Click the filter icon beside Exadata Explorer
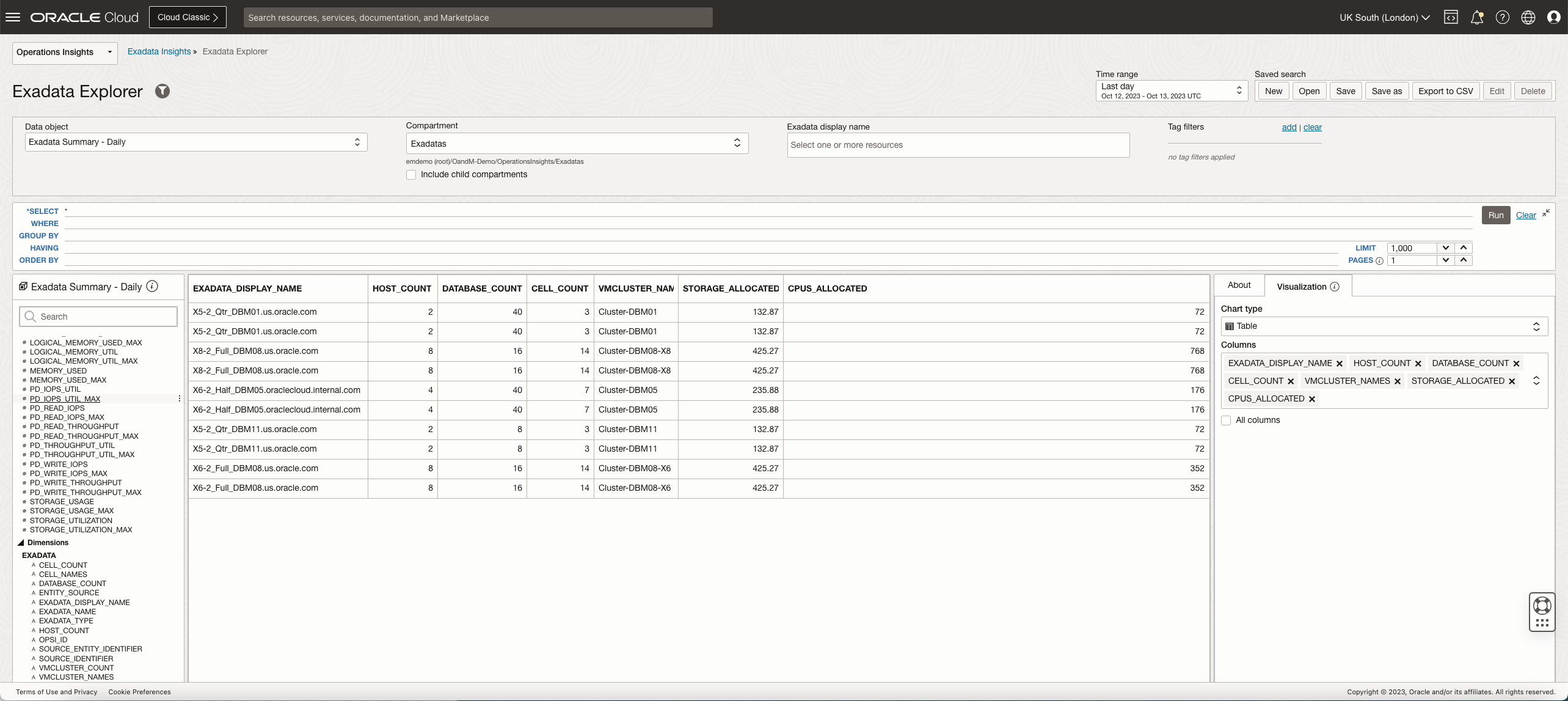Screen dimensions: 1568x701 coord(162,91)
